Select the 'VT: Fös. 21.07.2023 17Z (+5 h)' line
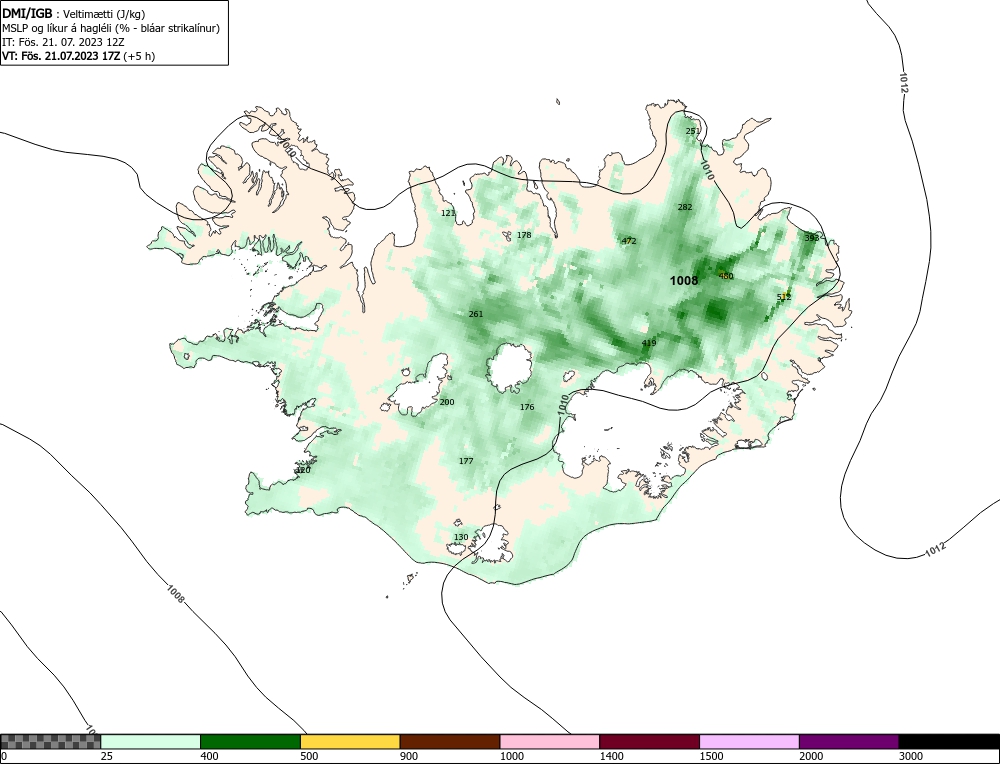 click(78, 55)
